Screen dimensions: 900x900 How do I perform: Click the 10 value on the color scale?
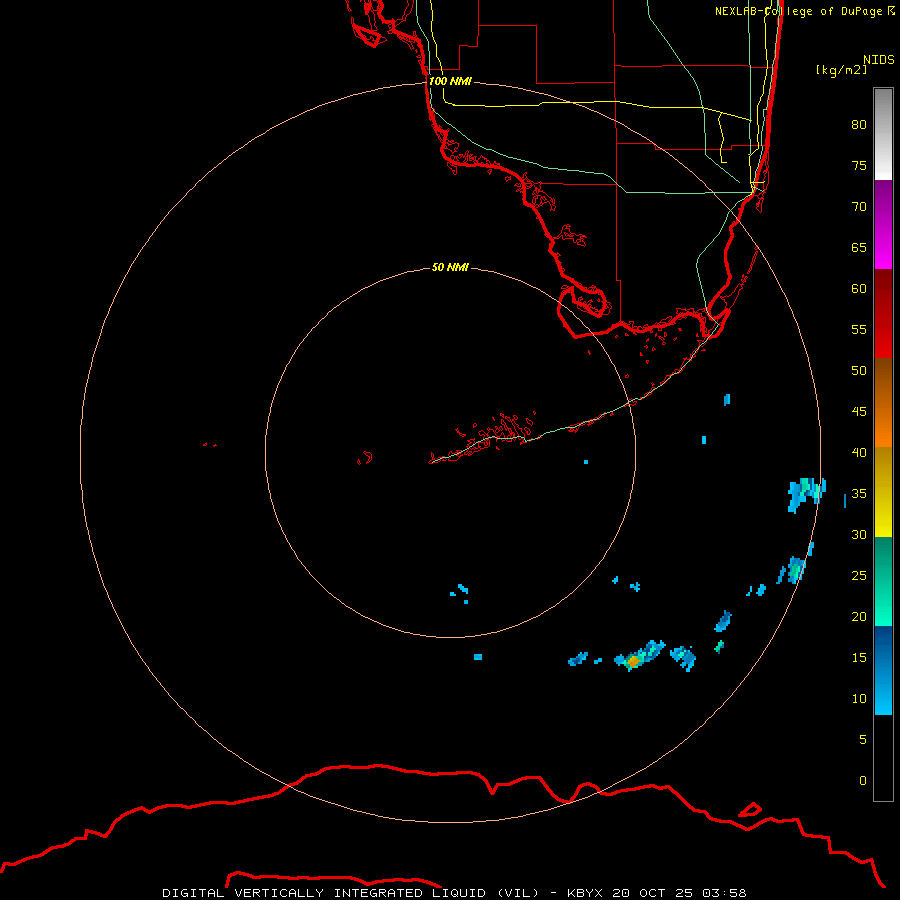[x=859, y=699]
